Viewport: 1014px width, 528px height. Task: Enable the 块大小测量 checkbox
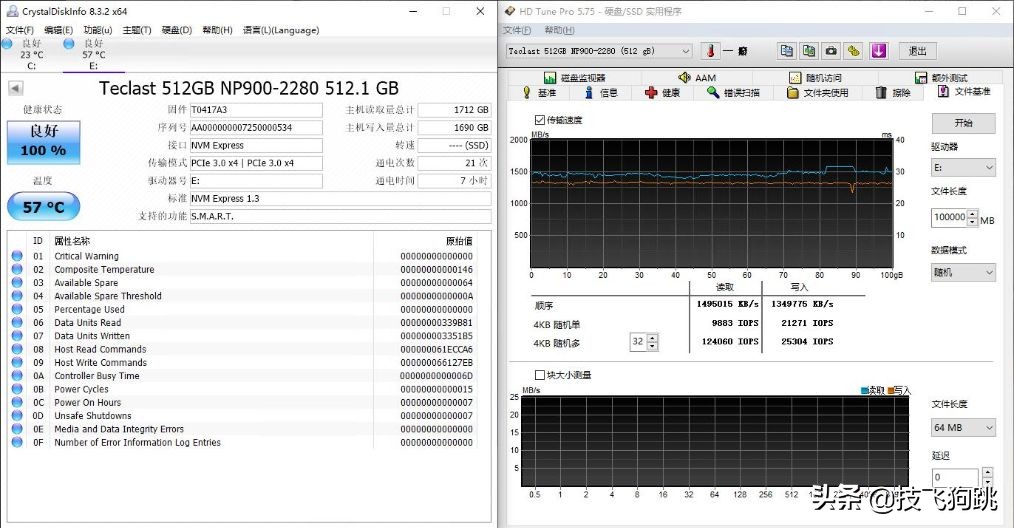click(540, 375)
